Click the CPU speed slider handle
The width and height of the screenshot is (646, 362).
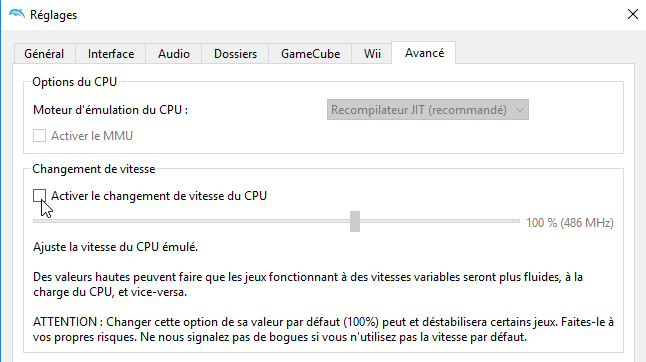click(355, 222)
